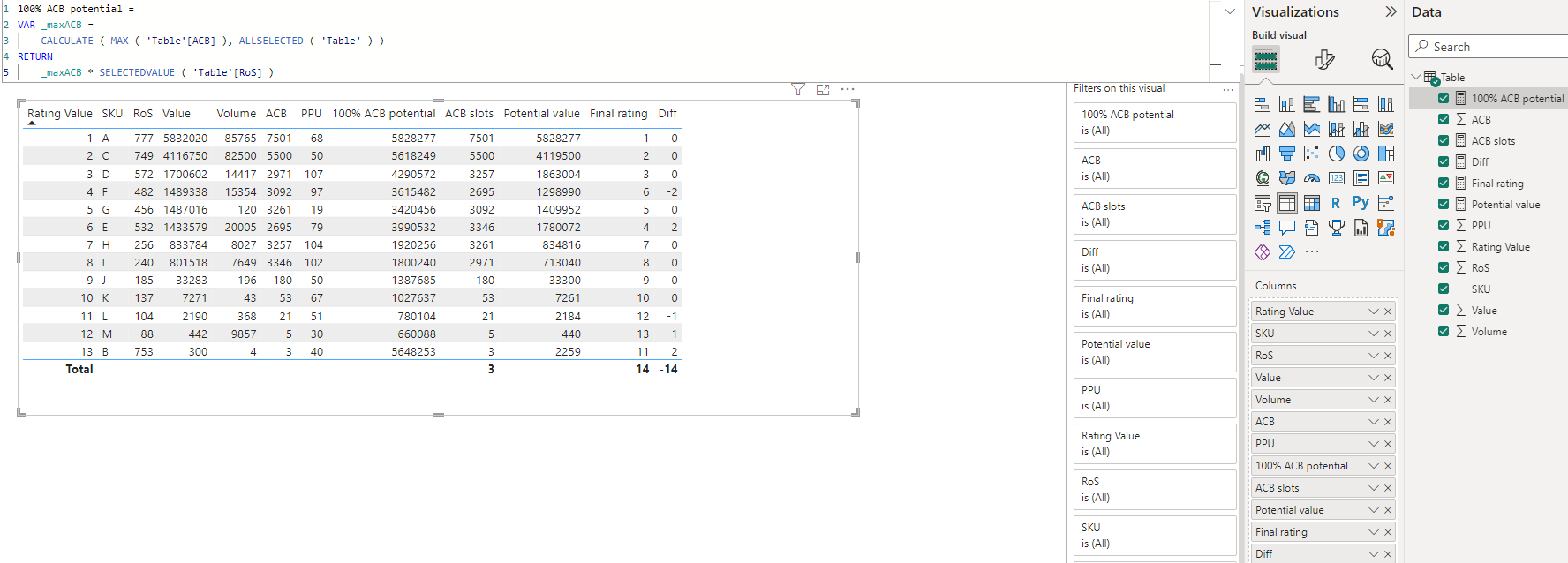Pick the KPI visual
The height and width of the screenshot is (563, 1568).
click(x=1386, y=178)
